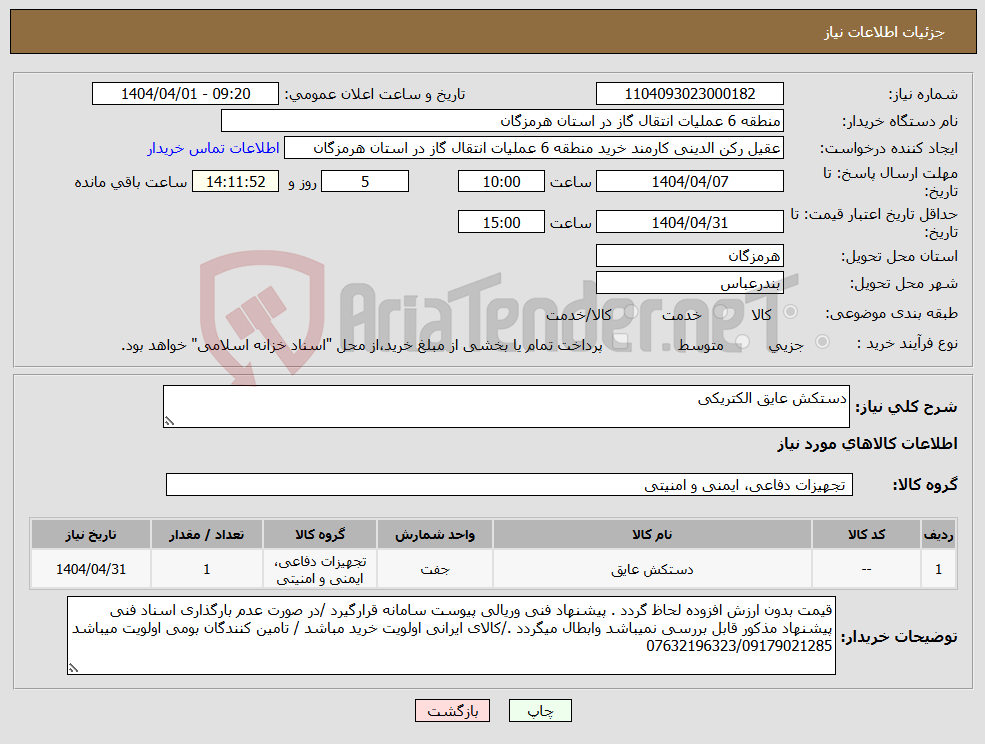The image size is (985, 744).
Task: Click buyer organization name field
Action: point(503,121)
